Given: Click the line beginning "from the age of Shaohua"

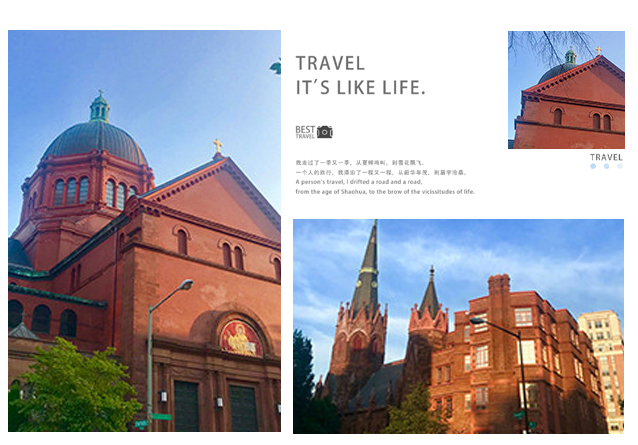Looking at the screenshot, I should point(385,192).
